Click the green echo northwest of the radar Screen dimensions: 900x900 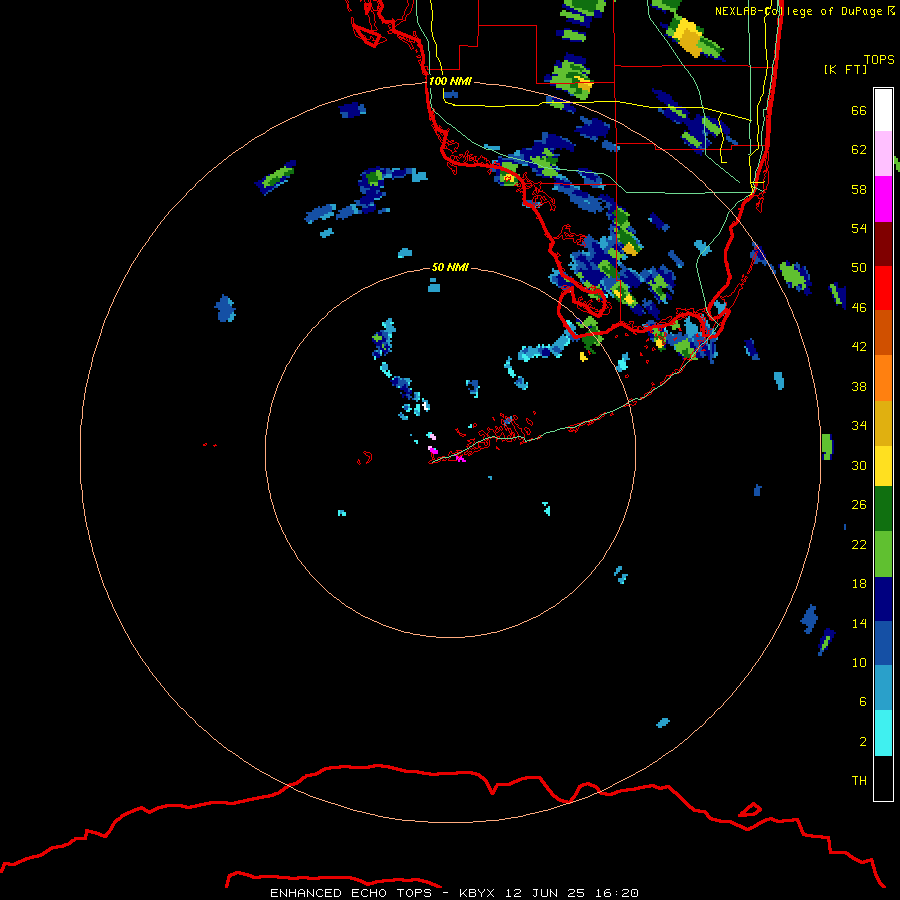(x=278, y=177)
